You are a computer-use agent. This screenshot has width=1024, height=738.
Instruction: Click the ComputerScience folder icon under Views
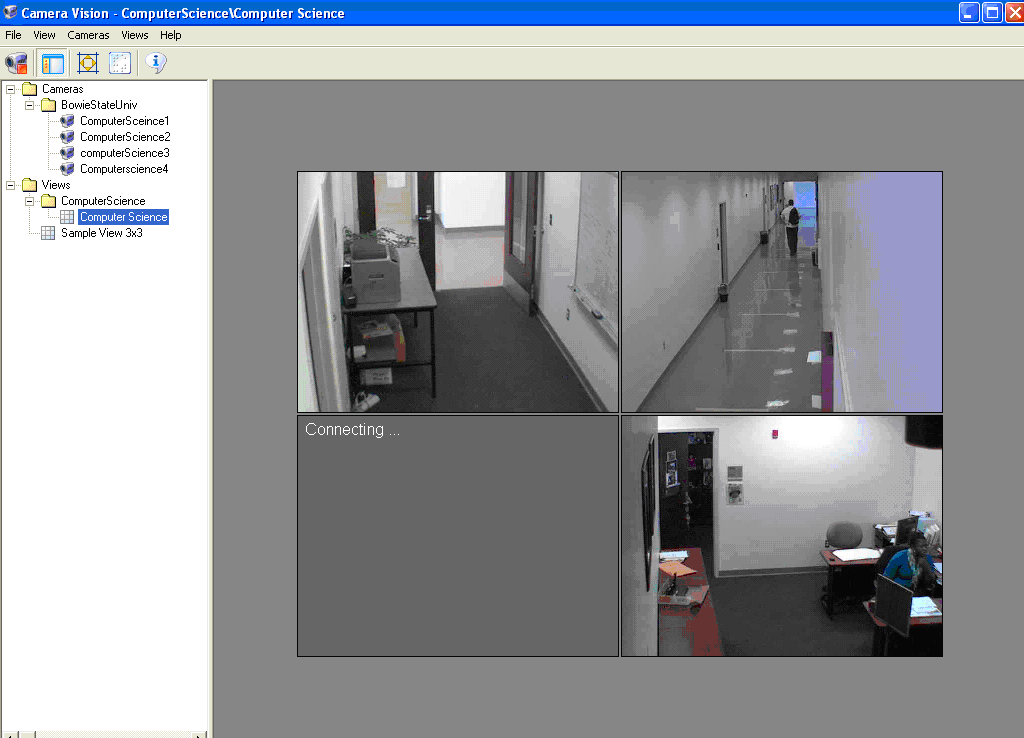[48, 201]
